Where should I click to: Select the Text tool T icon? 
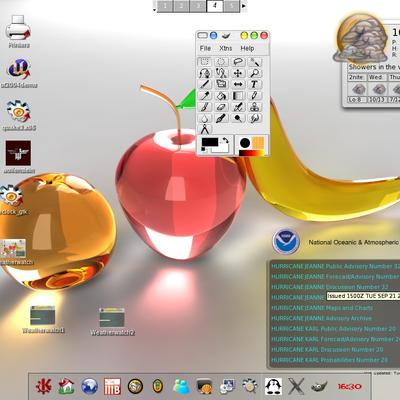255,85
